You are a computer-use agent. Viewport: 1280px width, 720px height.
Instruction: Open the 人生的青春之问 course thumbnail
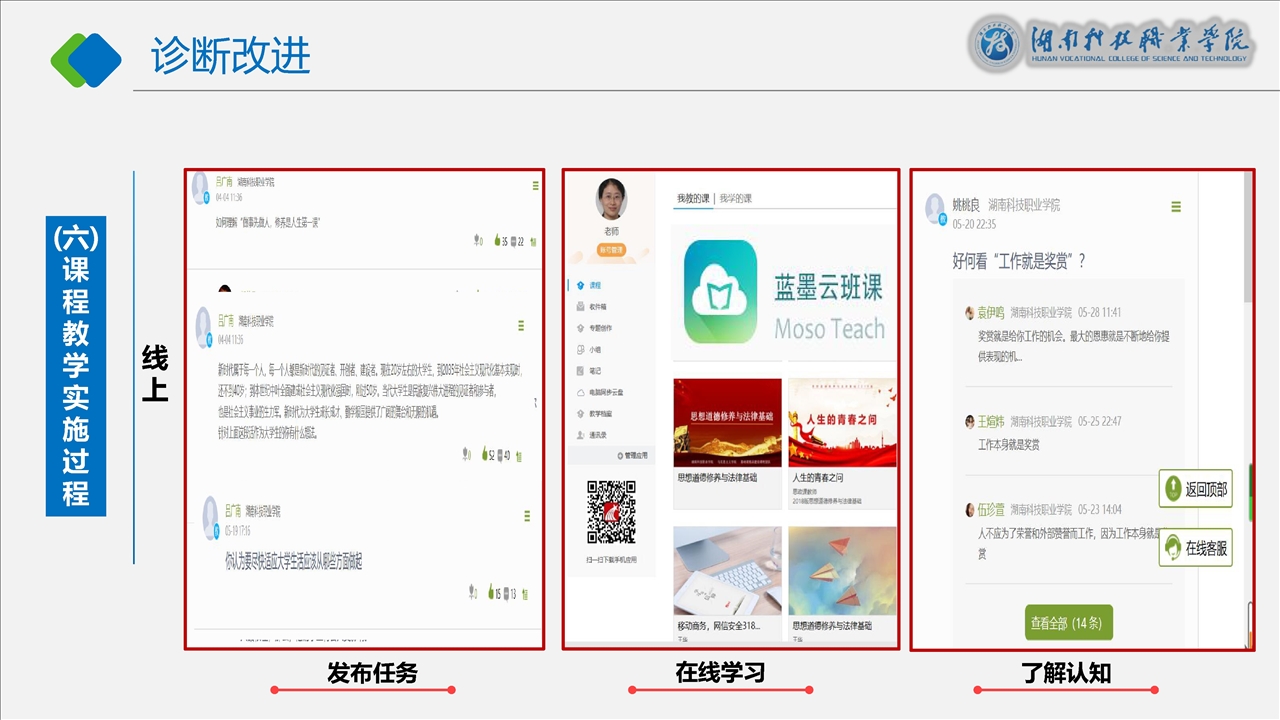[842, 423]
